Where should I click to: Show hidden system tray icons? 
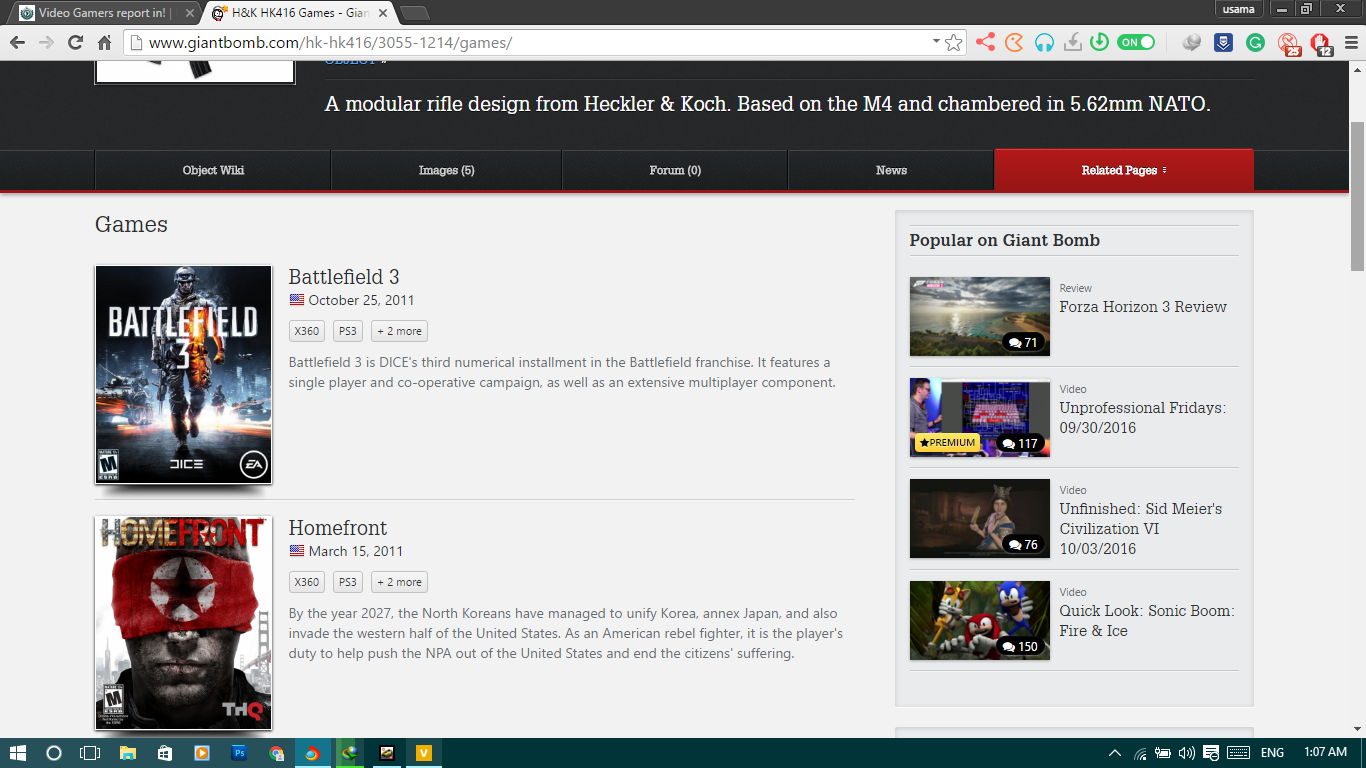pos(1115,753)
